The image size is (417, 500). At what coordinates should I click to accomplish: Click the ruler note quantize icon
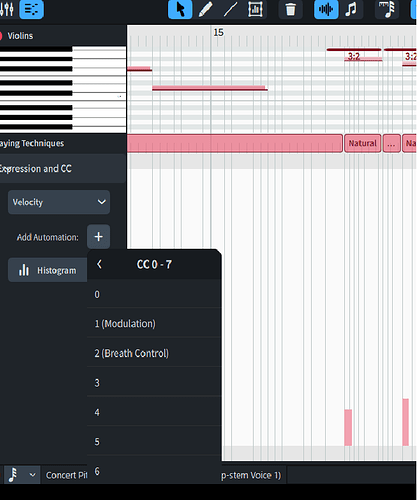pyautogui.click(x=387, y=9)
